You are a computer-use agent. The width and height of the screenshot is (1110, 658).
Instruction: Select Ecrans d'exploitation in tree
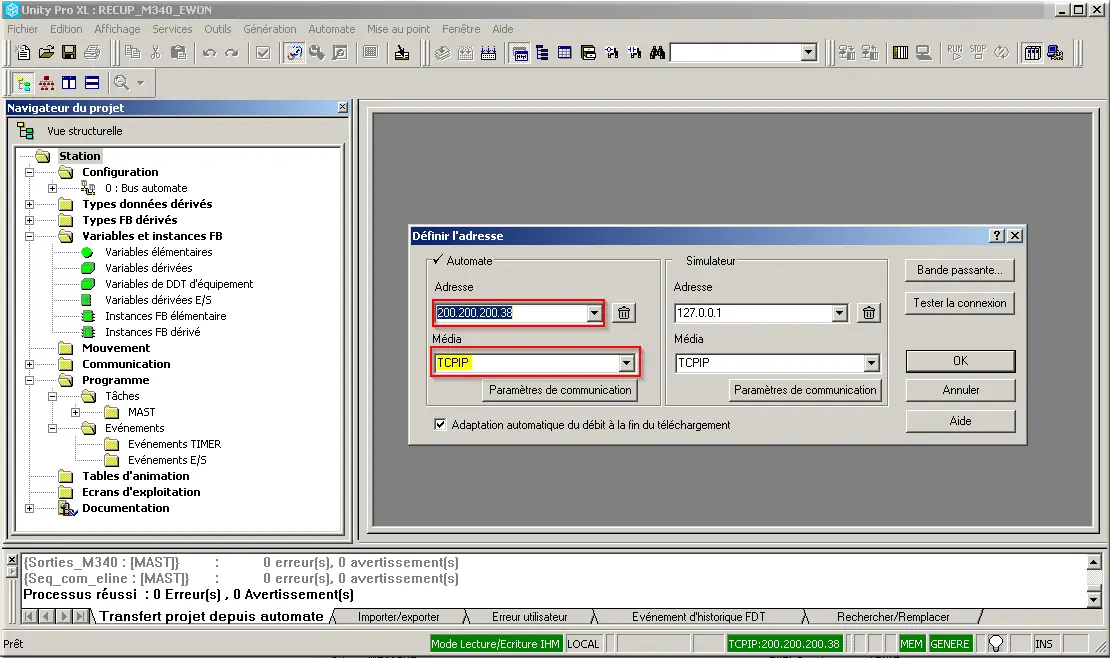(141, 492)
